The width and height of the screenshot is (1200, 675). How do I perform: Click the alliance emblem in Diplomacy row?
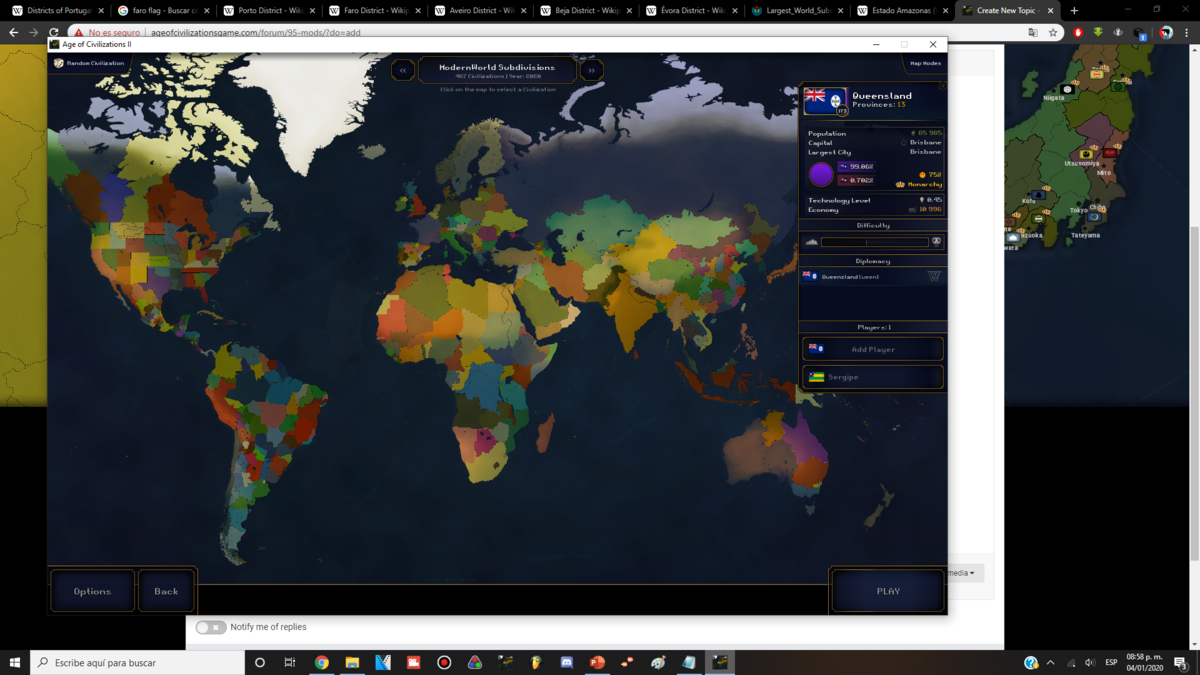coord(934,276)
